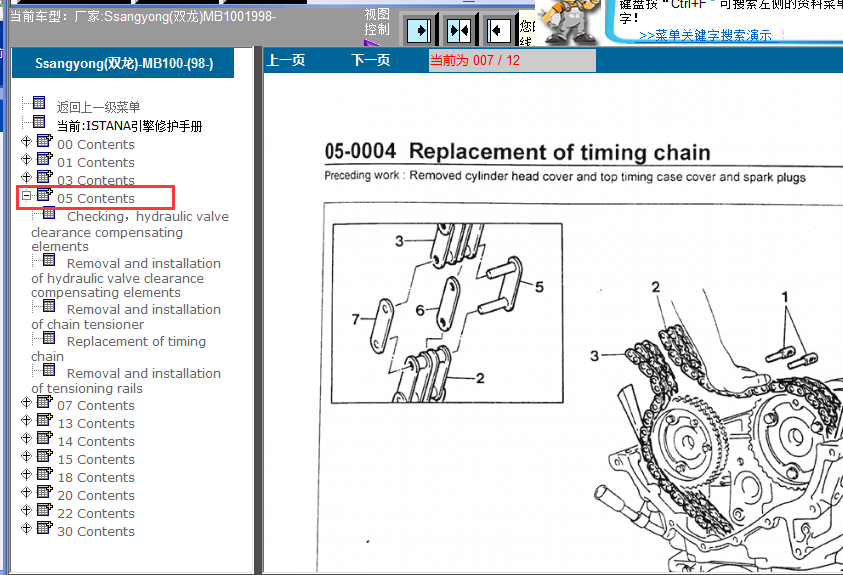Expand the 14 Contents node
Image resolution: width=843 pixels, height=575 pixels.
[x=26, y=438]
